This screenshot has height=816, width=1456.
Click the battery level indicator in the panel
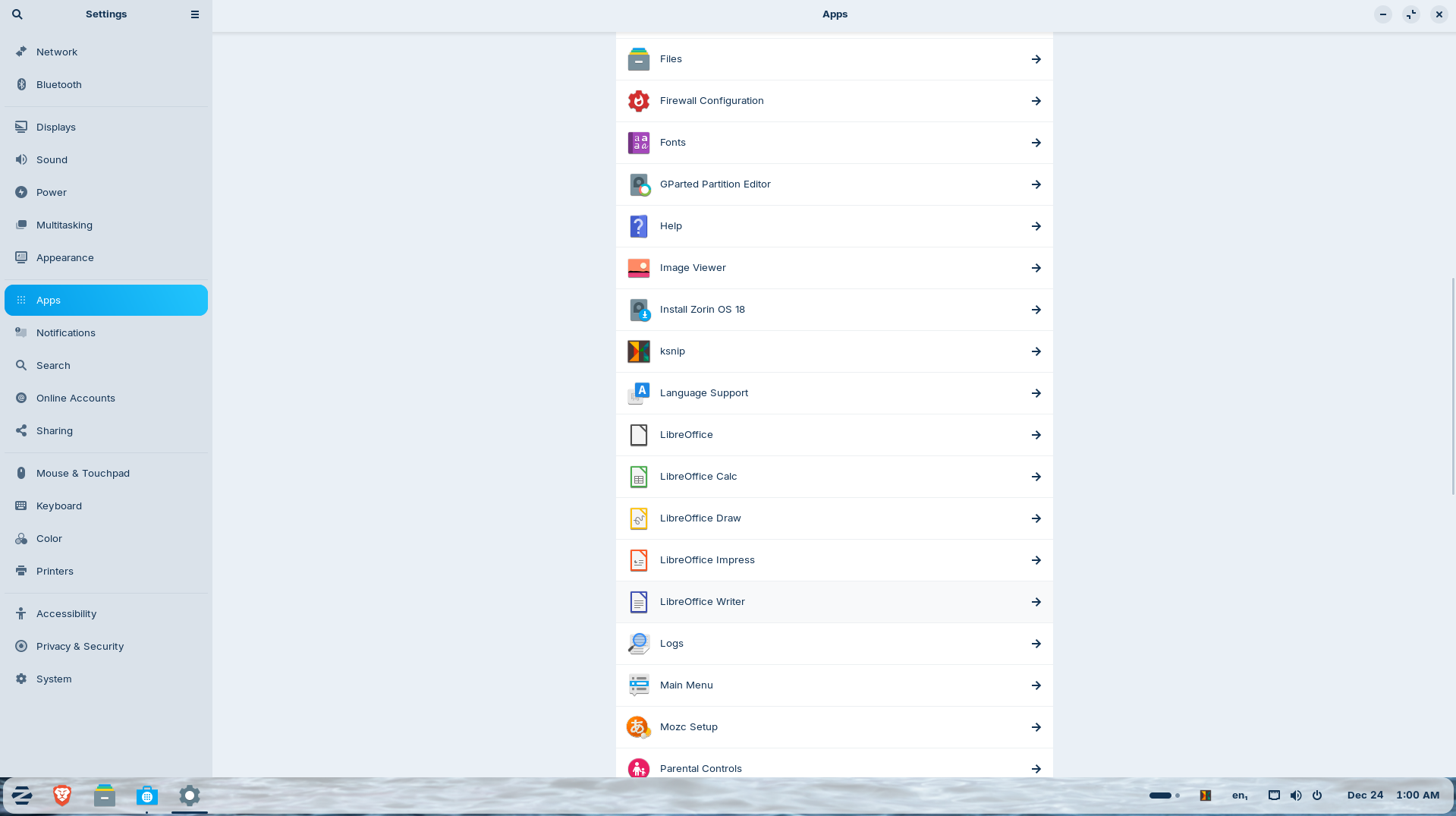(x=1161, y=796)
